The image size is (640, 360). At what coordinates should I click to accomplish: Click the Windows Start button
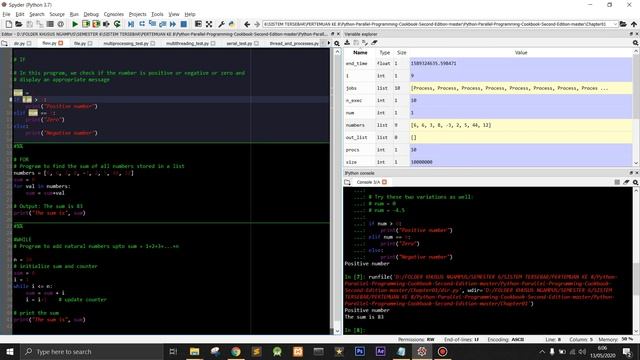click(9, 351)
